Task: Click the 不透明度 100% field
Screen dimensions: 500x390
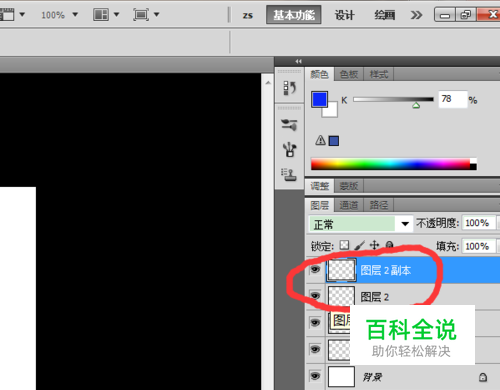Action: pyautogui.click(x=478, y=223)
